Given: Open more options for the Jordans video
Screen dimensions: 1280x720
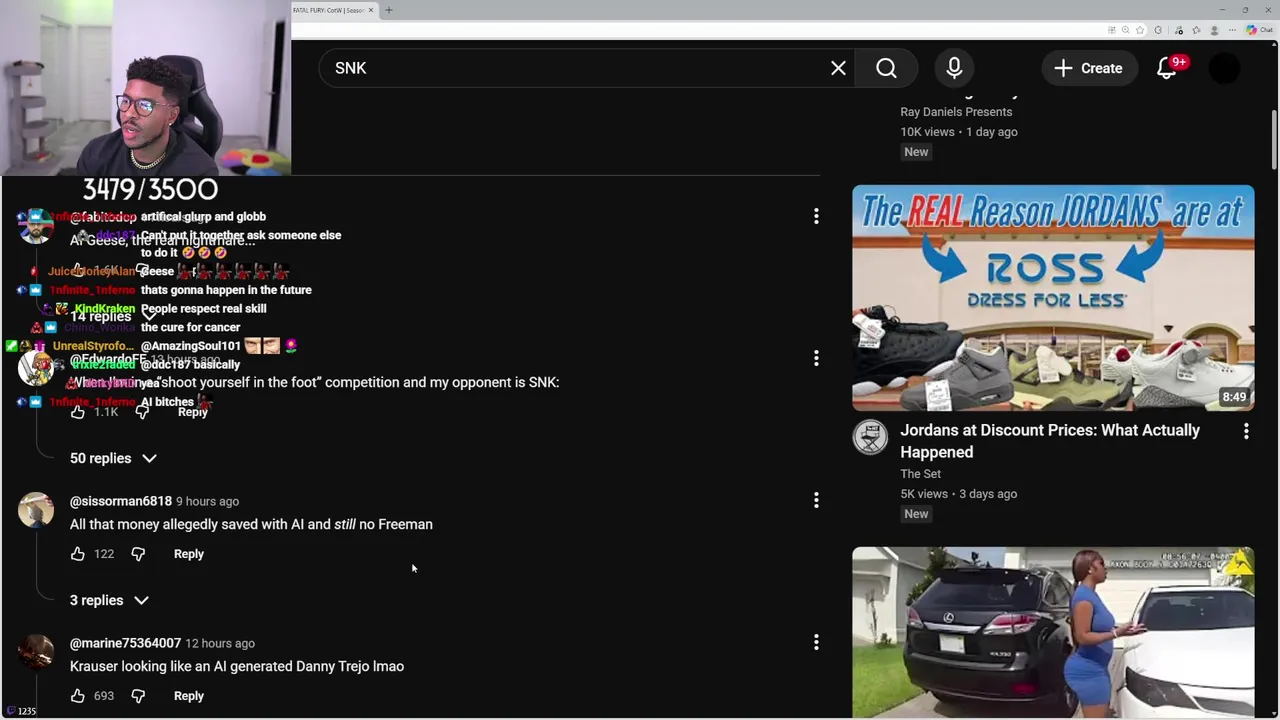Looking at the screenshot, I should click(1246, 431).
